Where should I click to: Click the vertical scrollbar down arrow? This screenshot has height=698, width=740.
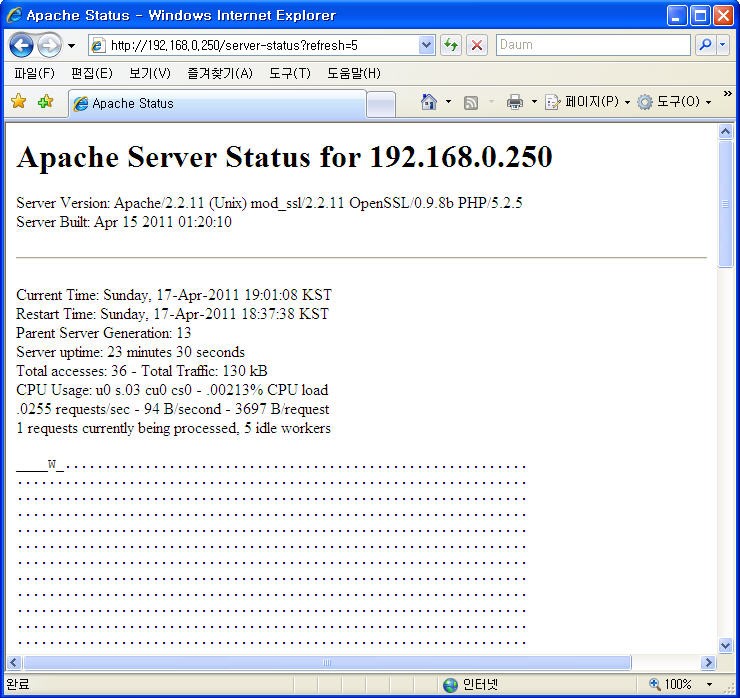coord(725,645)
